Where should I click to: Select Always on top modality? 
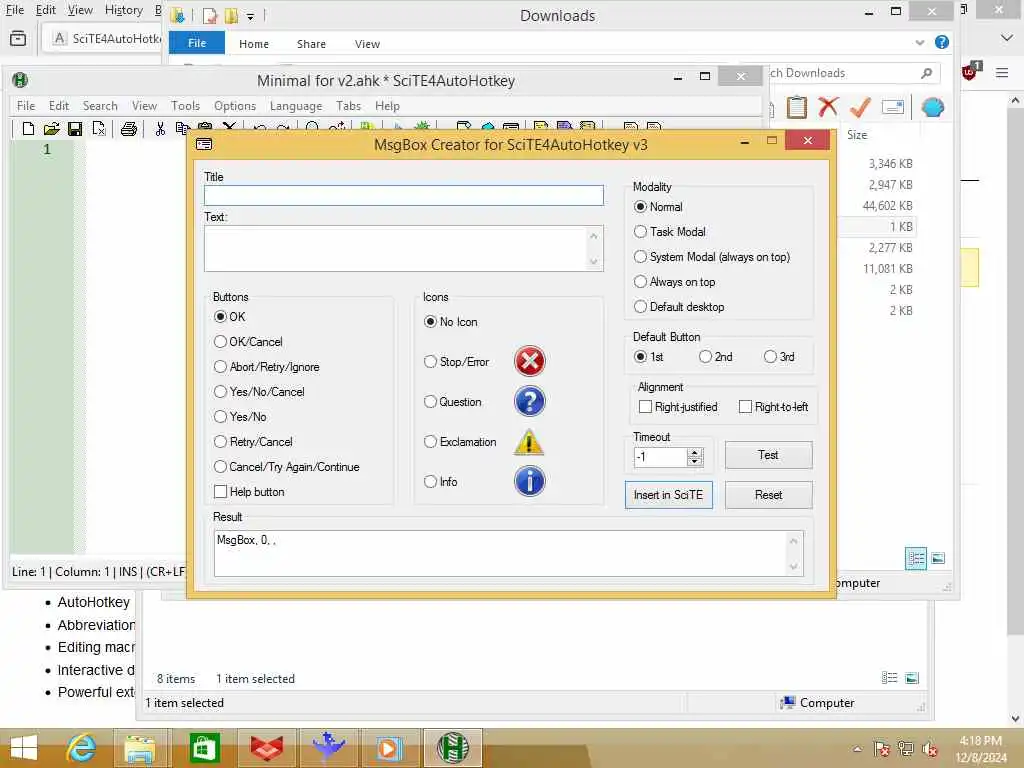675,281
